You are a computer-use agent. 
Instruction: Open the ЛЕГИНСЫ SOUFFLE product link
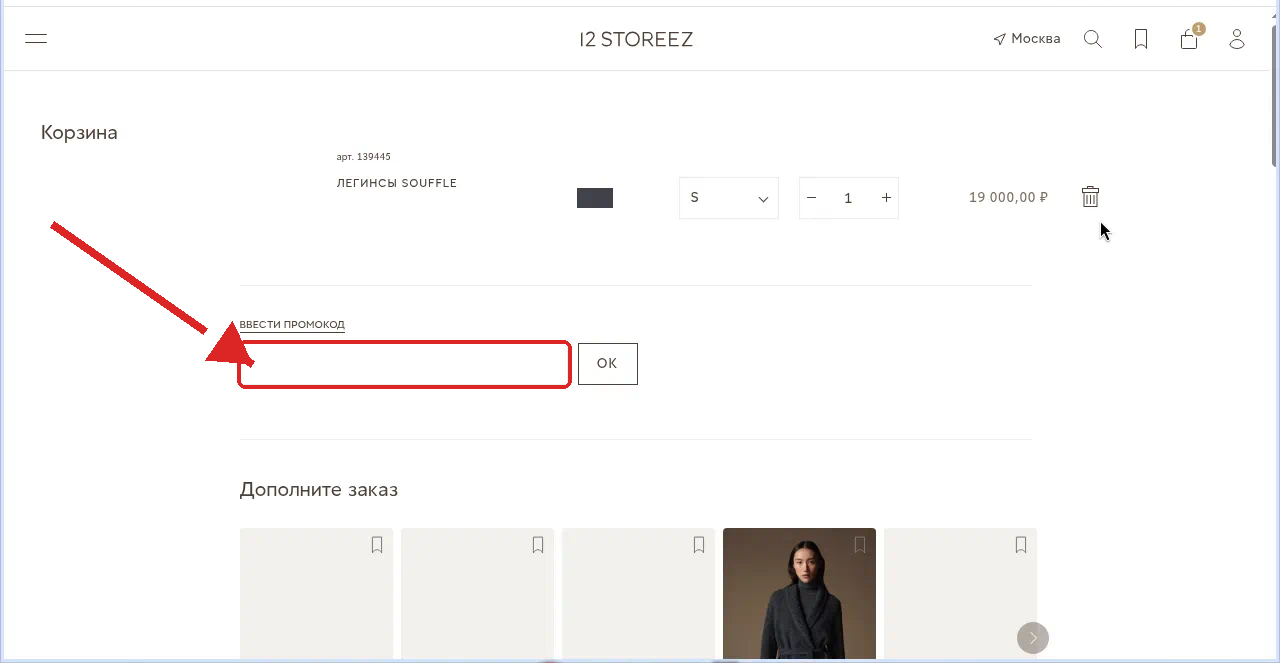[397, 183]
